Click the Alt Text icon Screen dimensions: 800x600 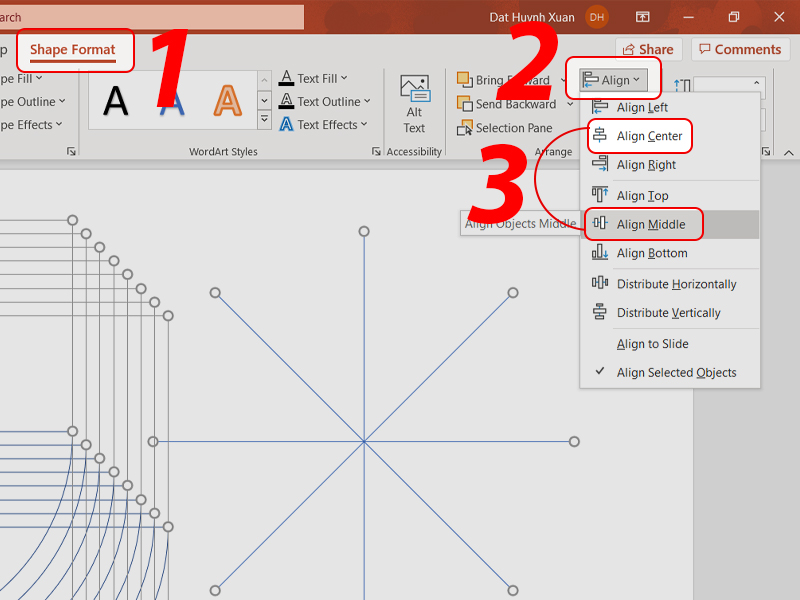pyautogui.click(x=414, y=88)
